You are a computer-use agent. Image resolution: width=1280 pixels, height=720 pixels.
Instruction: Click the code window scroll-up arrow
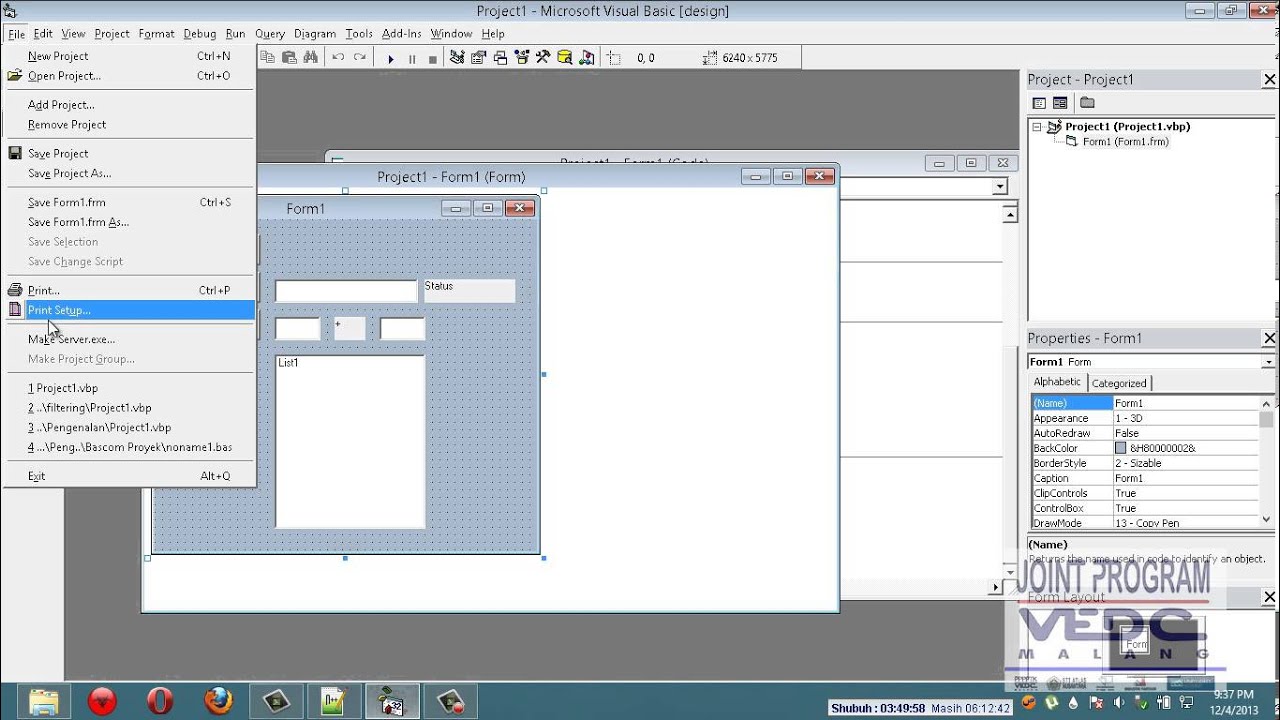coord(1010,215)
